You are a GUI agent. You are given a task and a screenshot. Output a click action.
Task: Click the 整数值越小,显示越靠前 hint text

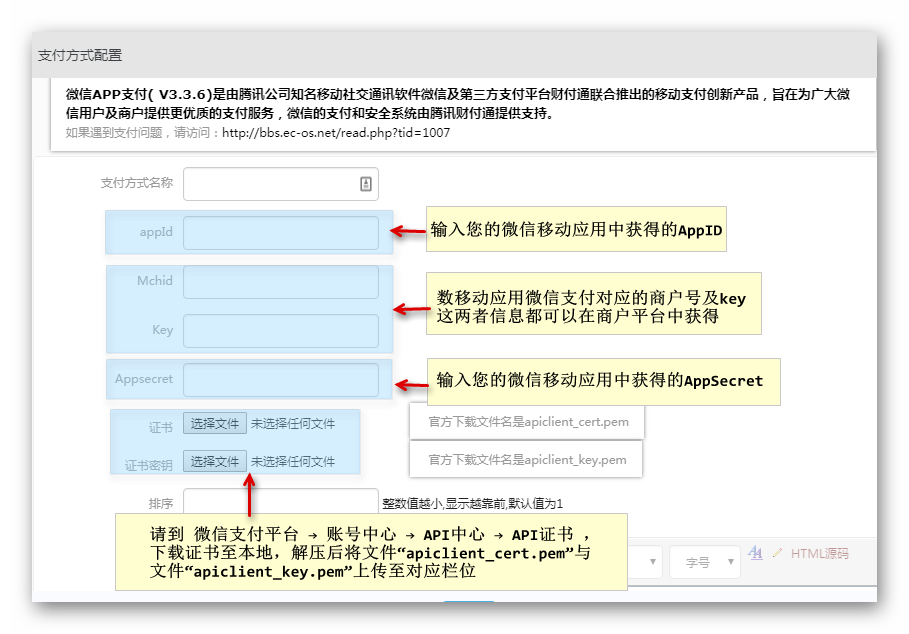tap(472, 504)
